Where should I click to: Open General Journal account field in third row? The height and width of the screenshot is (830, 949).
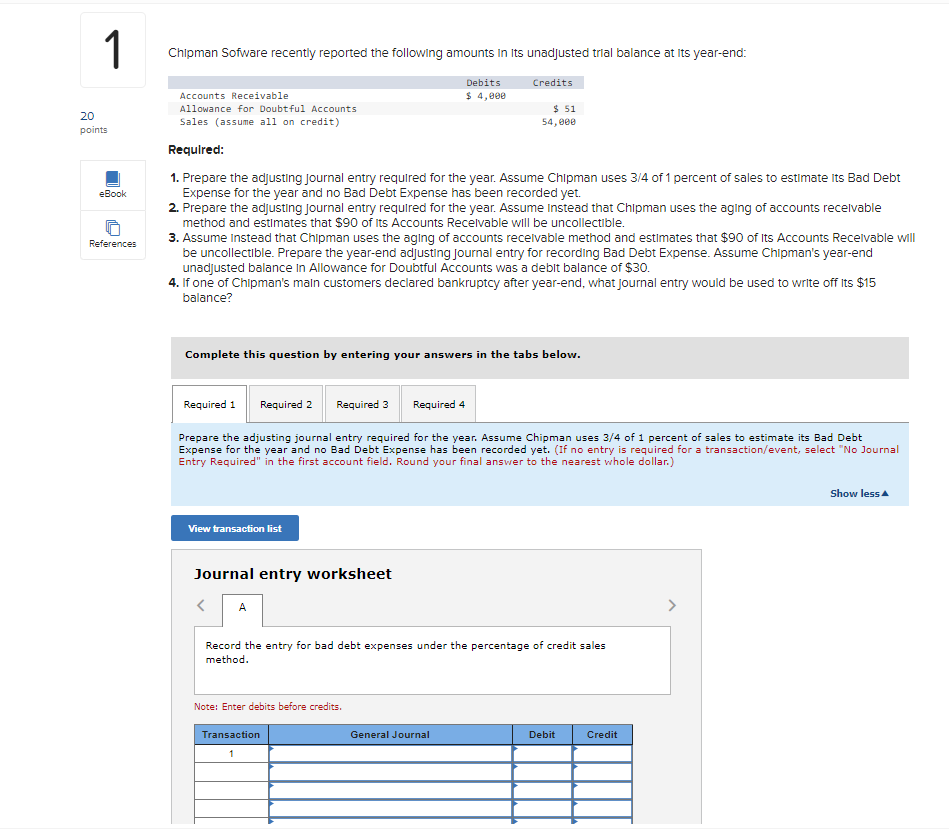point(390,790)
